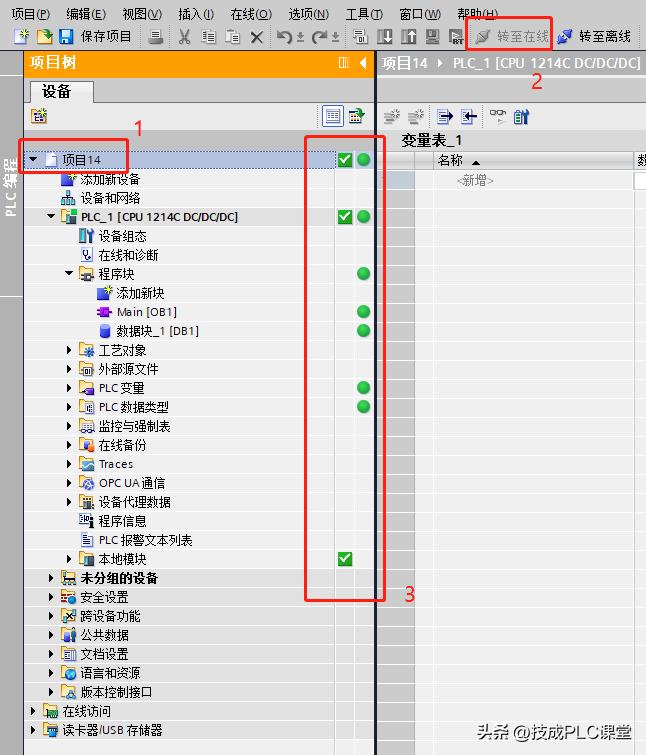Click the 转至在线 button
Image resolution: width=646 pixels, height=755 pixels.
tap(511, 37)
